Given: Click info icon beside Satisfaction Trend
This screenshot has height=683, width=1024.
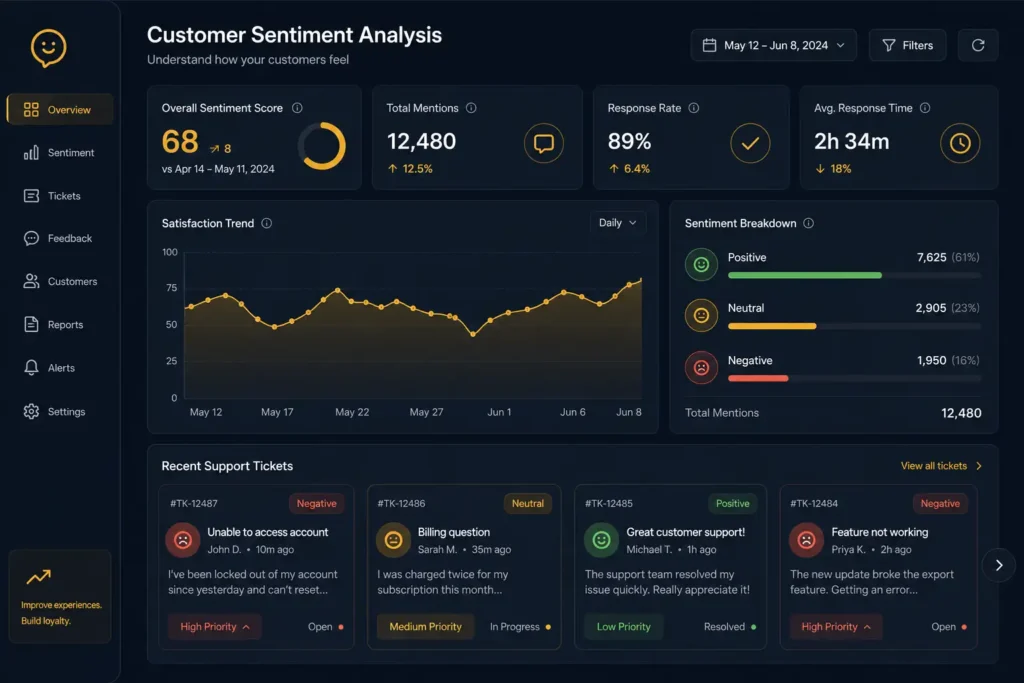Looking at the screenshot, I should [266, 223].
